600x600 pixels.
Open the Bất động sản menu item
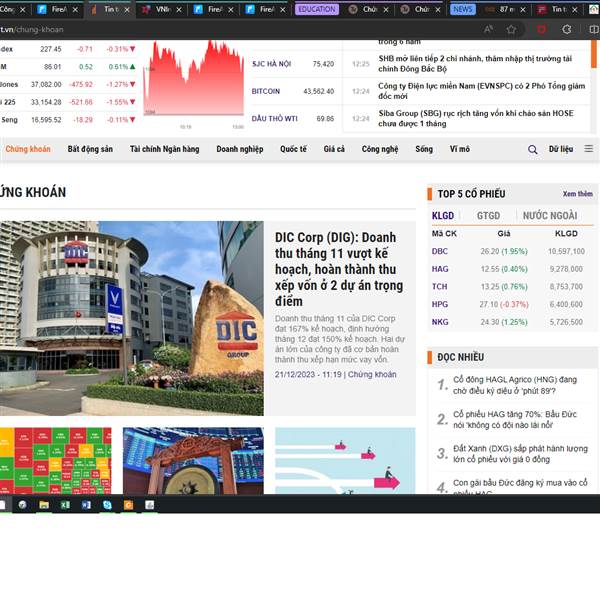90,149
